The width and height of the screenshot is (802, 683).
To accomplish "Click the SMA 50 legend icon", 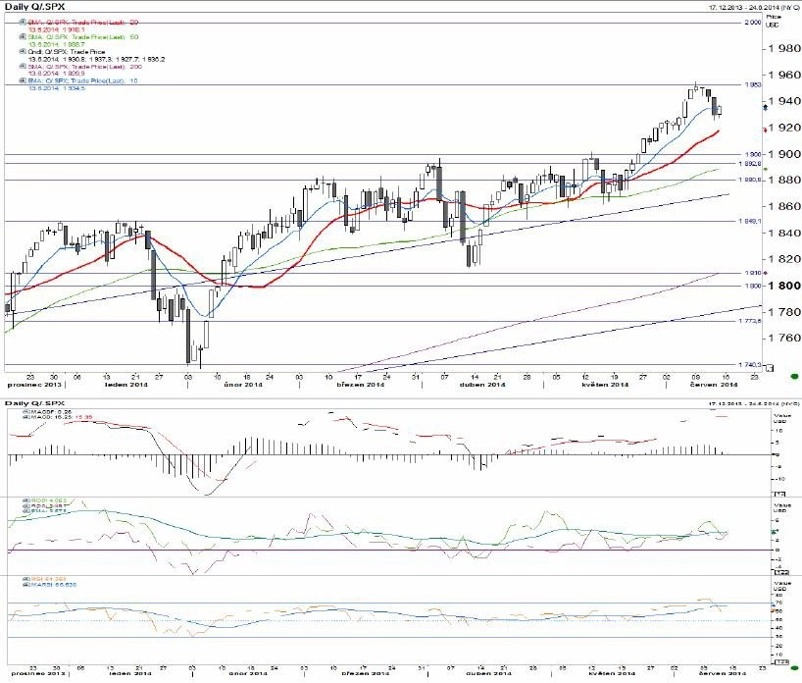I will (23, 37).
